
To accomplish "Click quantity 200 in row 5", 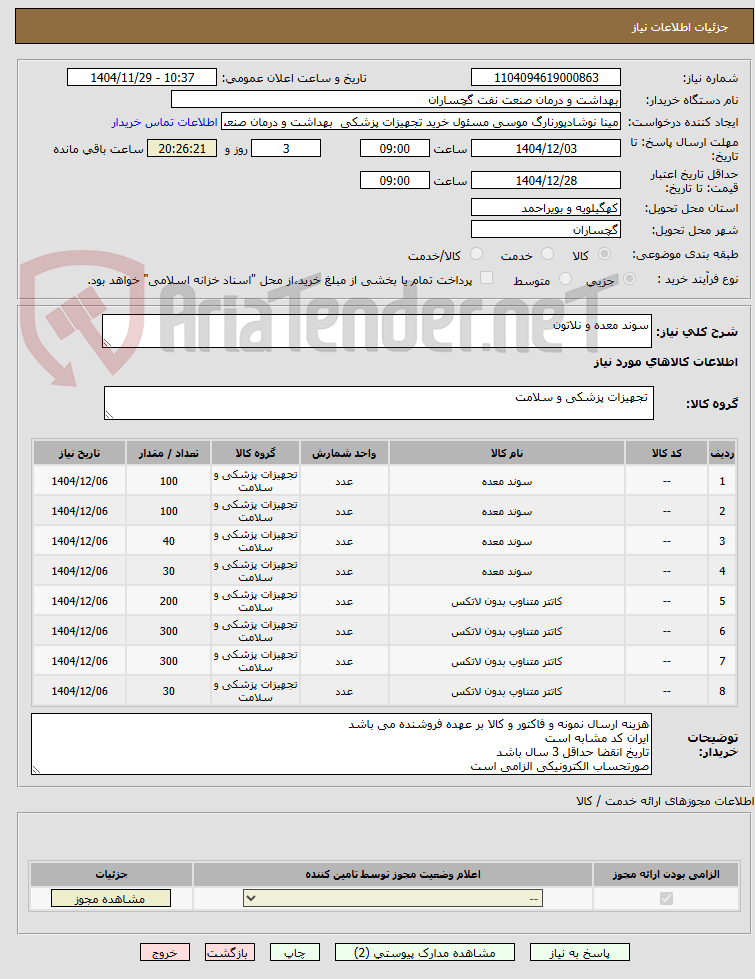I will pos(169,601).
